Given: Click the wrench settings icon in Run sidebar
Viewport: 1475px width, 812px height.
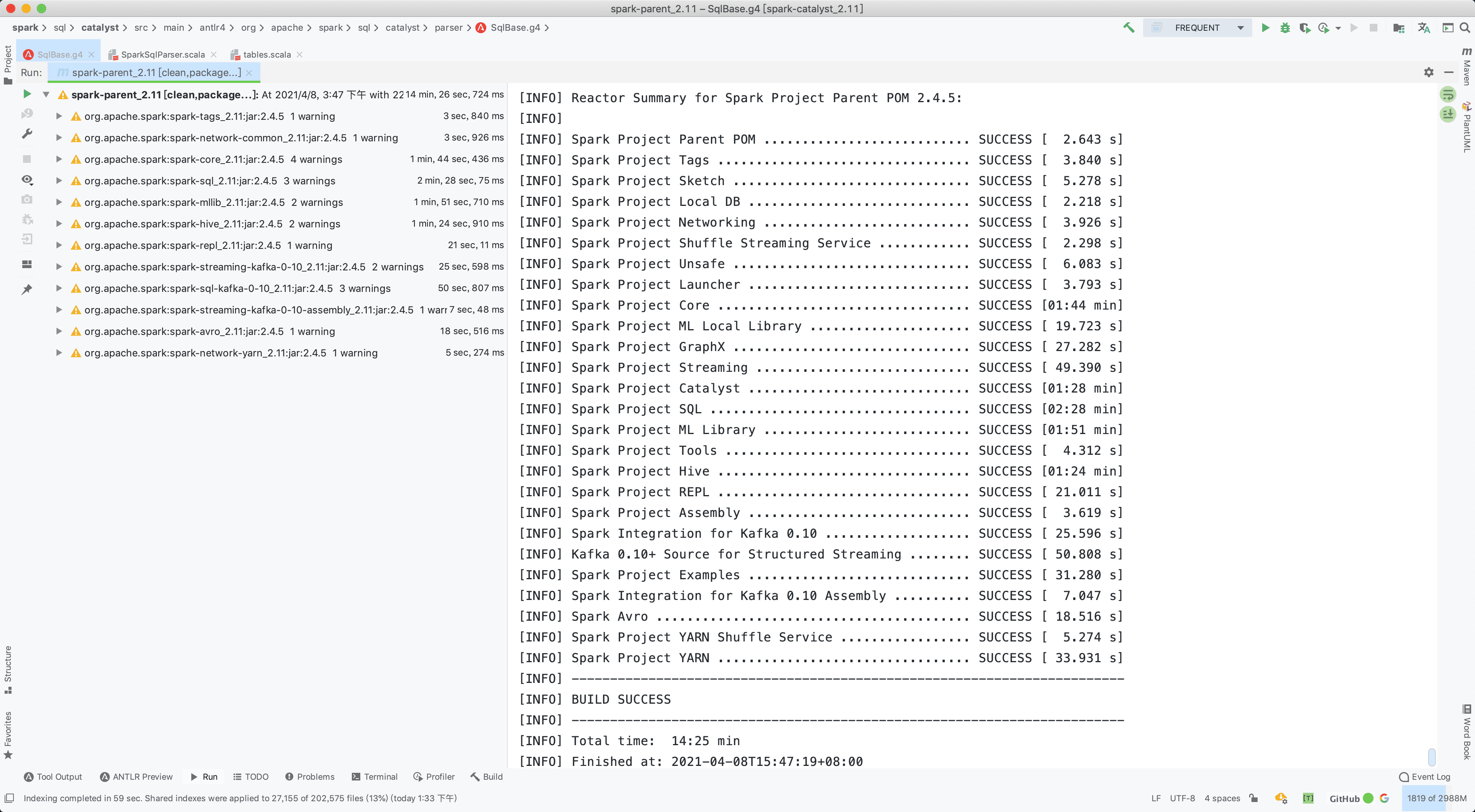Looking at the screenshot, I should 27,134.
